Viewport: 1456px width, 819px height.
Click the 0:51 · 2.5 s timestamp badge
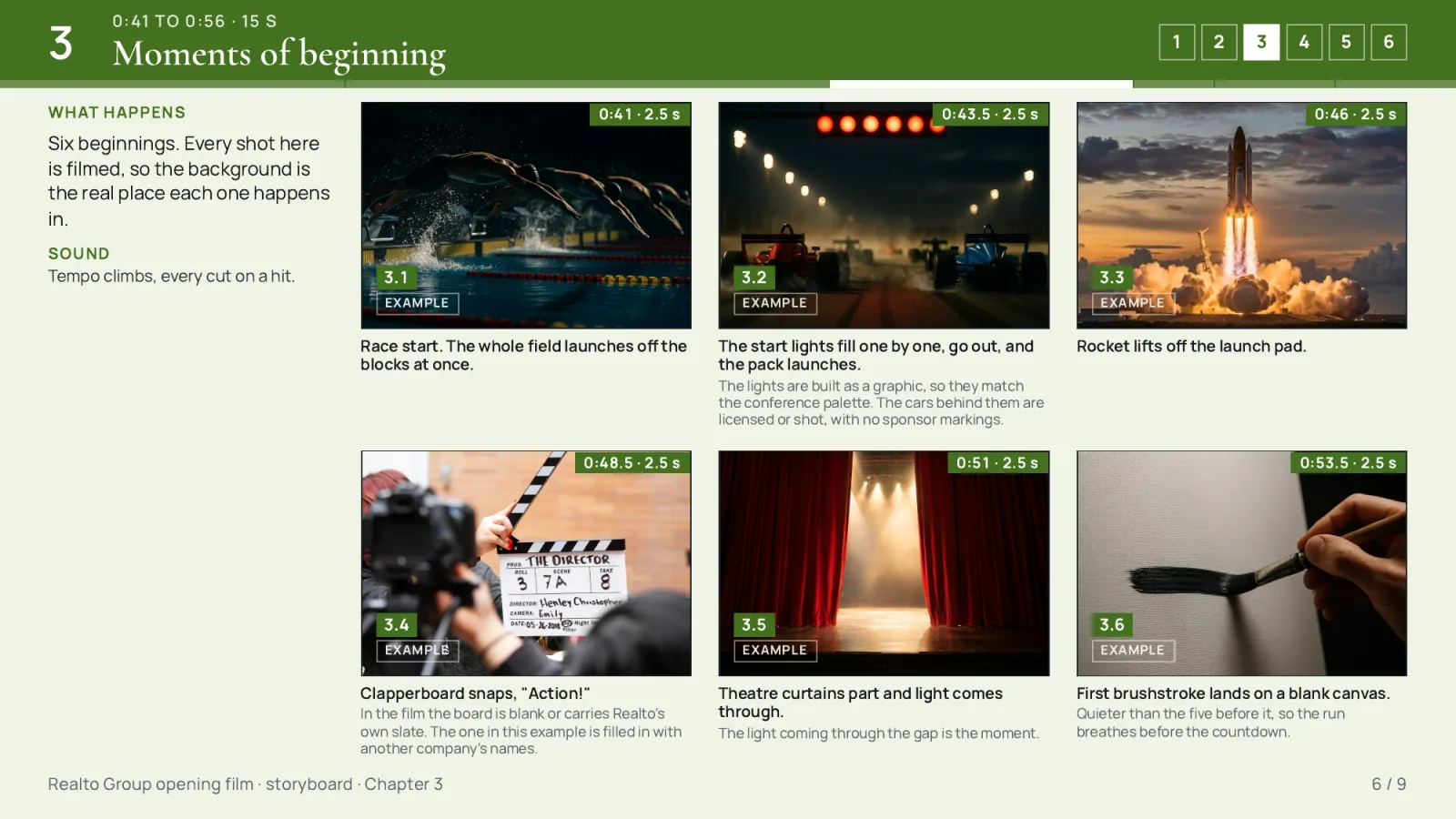(x=997, y=462)
